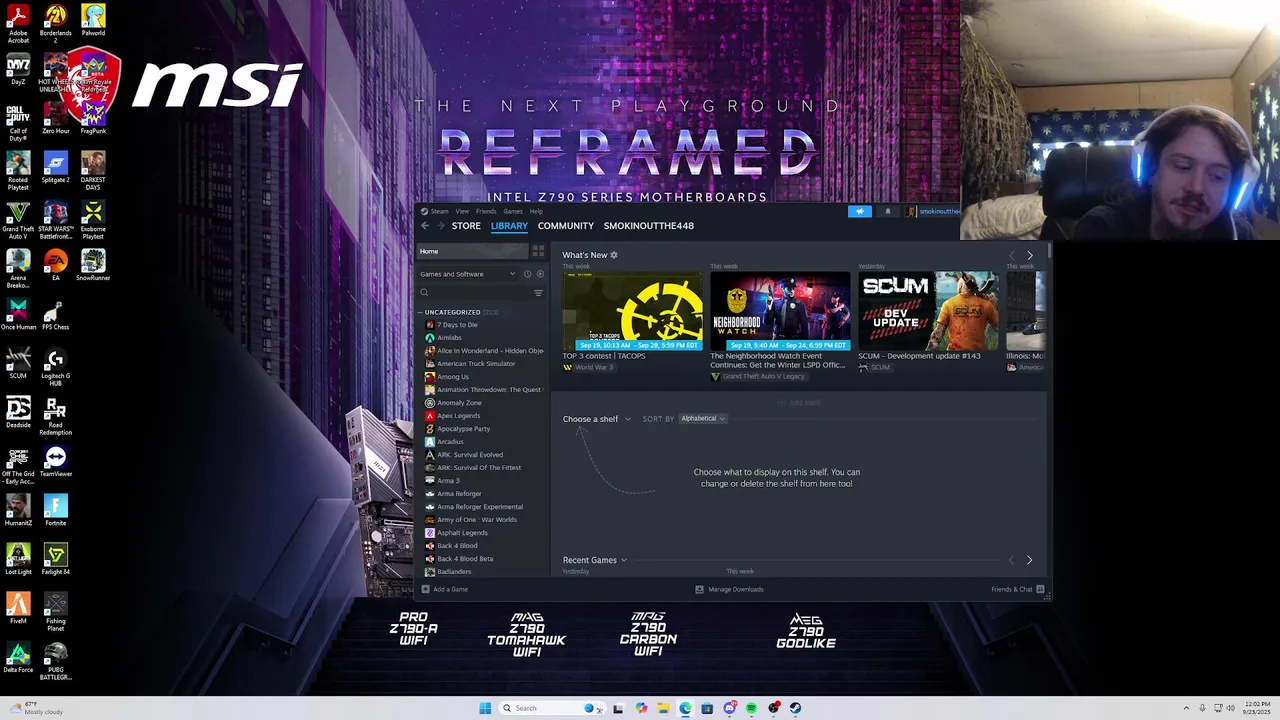1280x720 pixels.
Task: Open the Friends menu in Steam
Action: coord(486,212)
